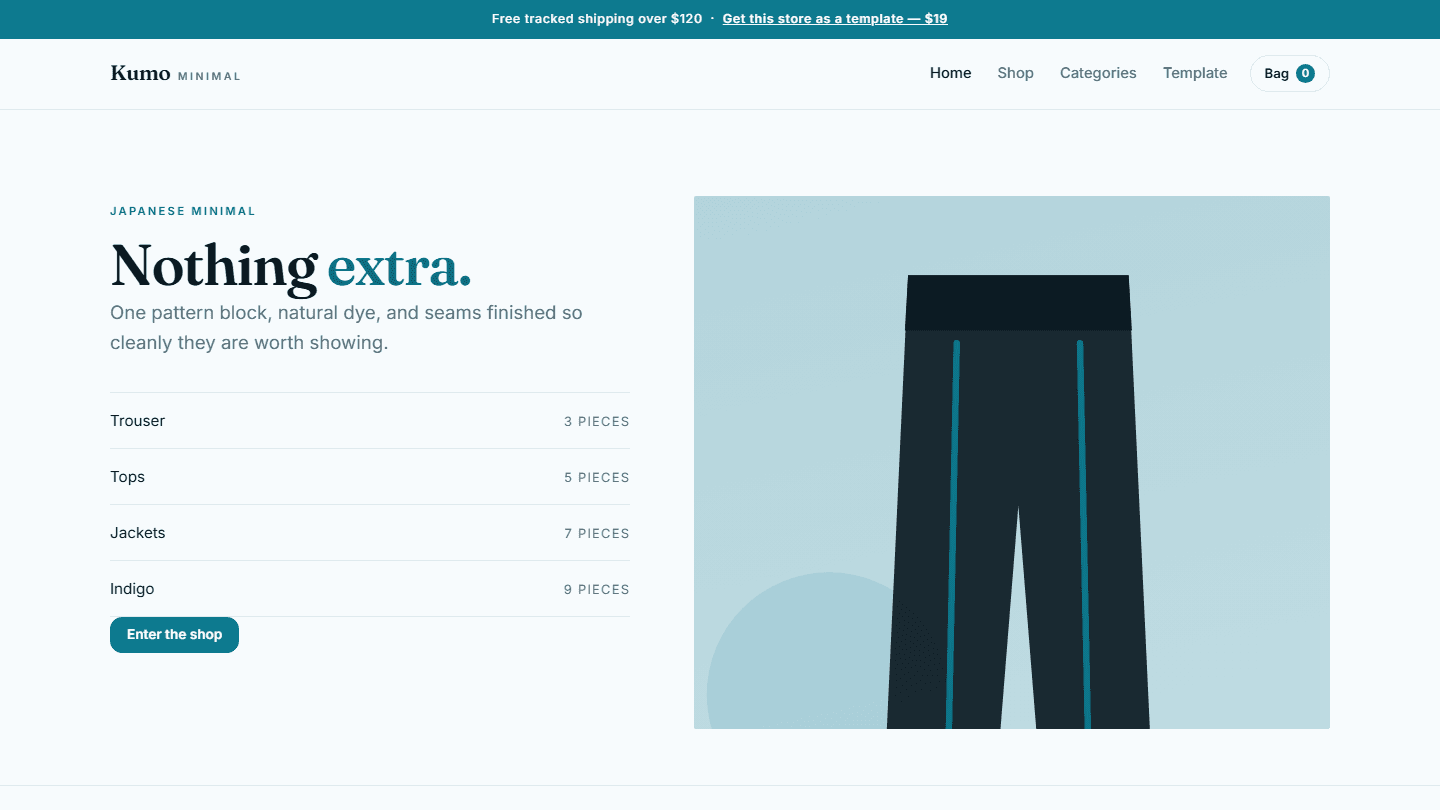Open the Kumo Minimal logo link
Viewport: 1440px width, 810px height.
click(175, 73)
